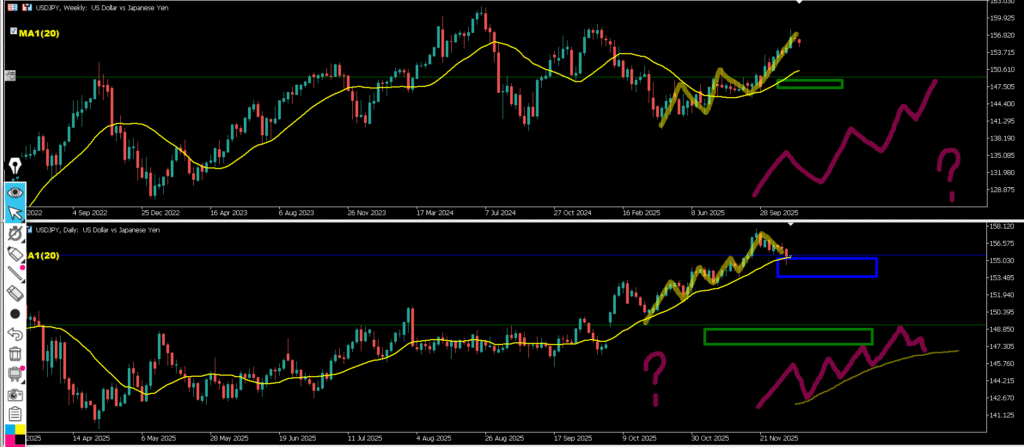This screenshot has width=1024, height=447.
Task: Toggle the MA1(20) checkbox on weekly chart
Action: coord(11,32)
